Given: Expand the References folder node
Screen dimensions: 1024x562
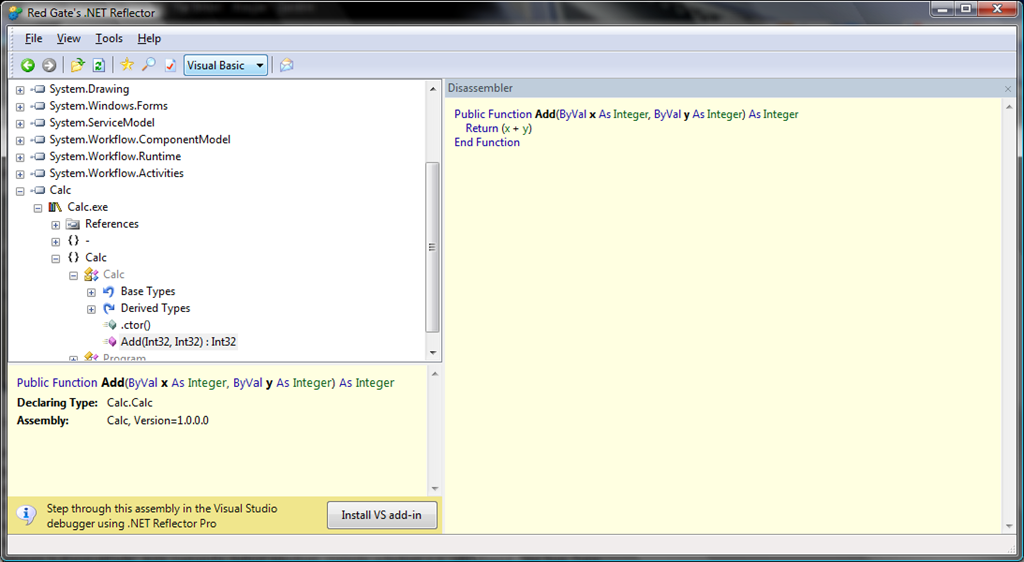Looking at the screenshot, I should 56,225.
